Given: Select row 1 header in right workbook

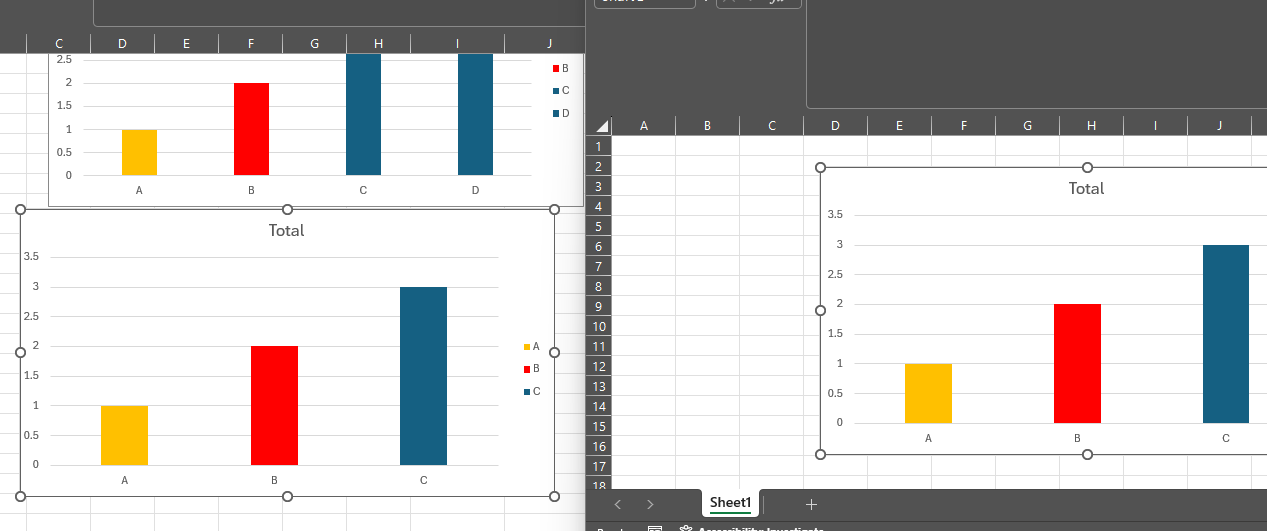Looking at the screenshot, I should coord(599,146).
